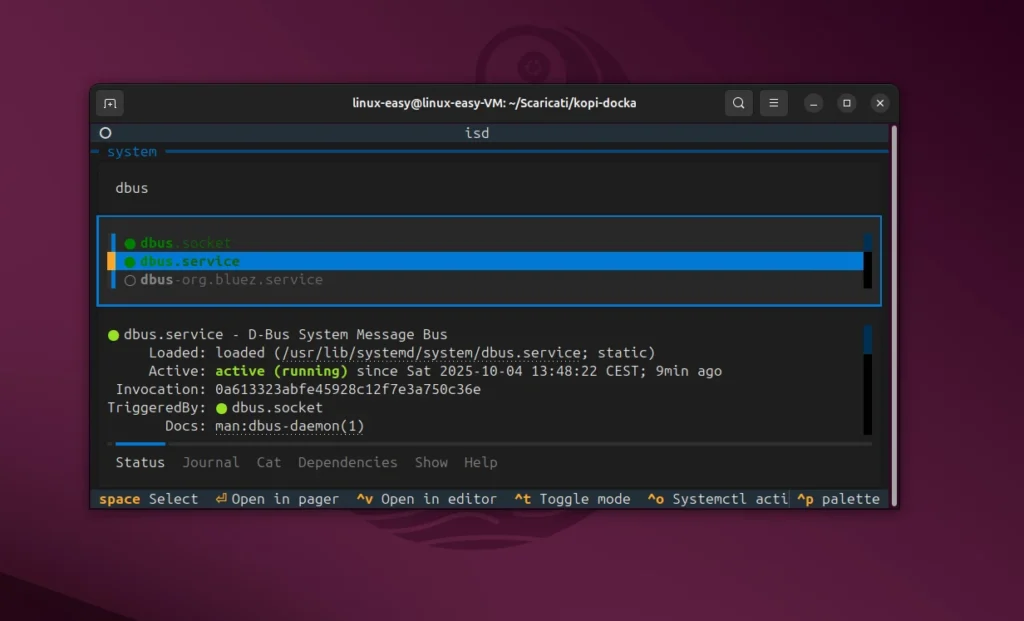Switch to the Journal tab
This screenshot has height=621, width=1024.
[210, 462]
